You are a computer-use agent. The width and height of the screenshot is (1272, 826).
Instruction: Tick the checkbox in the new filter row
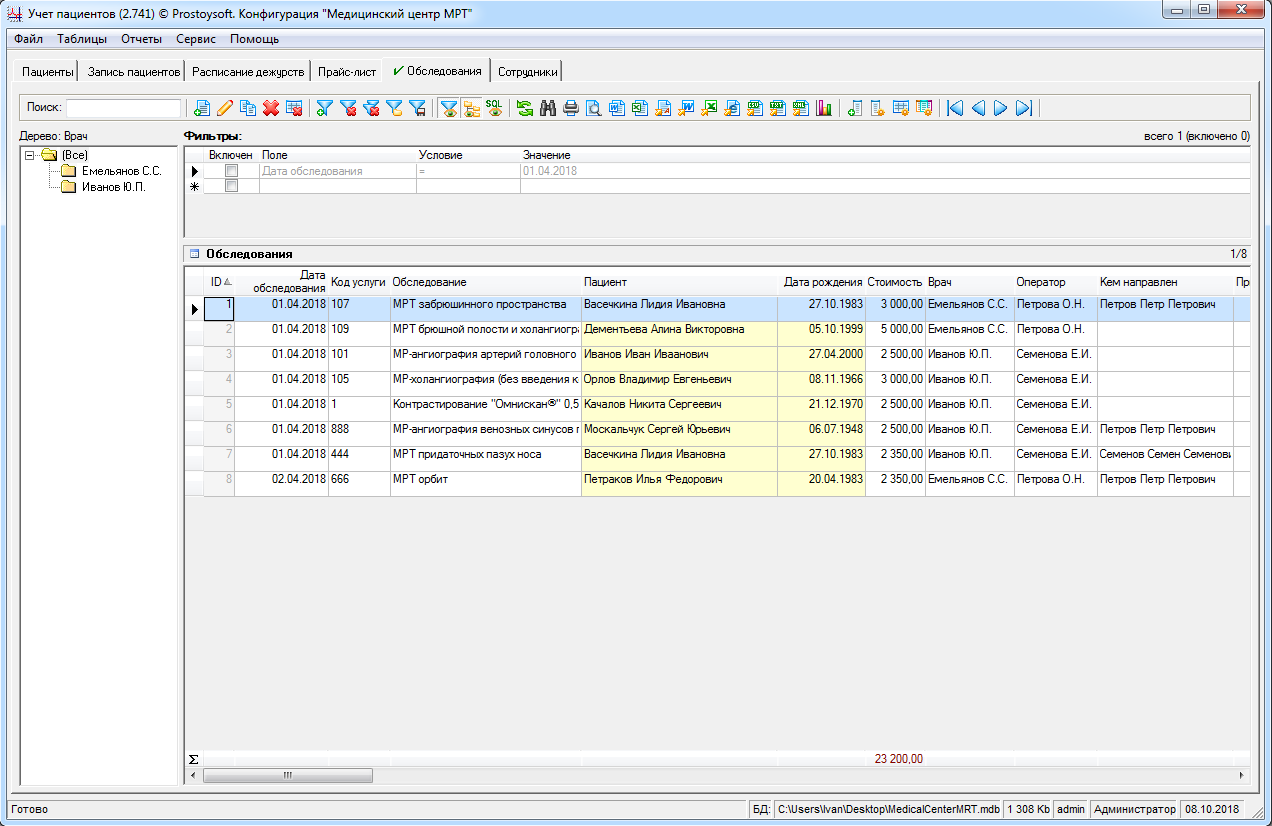[x=232, y=186]
